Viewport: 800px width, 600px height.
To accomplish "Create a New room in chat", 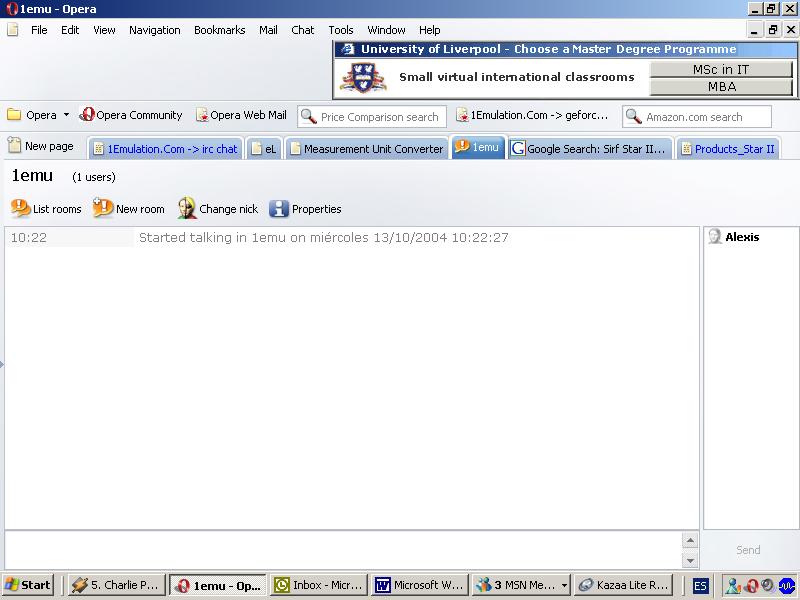I will tap(129, 209).
